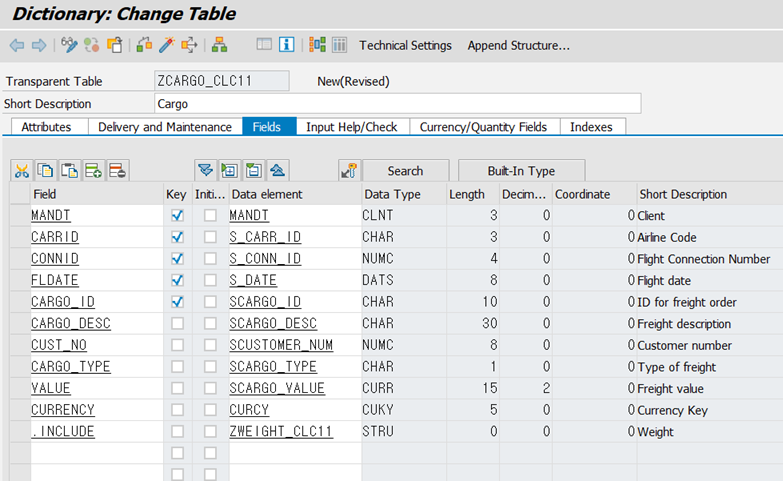The width and height of the screenshot is (783, 481).
Task: Open the Where-Used List icon
Action: 189,45
